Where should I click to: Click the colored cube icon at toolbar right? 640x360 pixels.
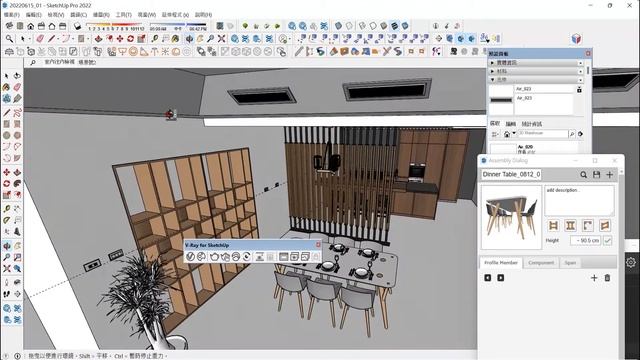coord(576,39)
